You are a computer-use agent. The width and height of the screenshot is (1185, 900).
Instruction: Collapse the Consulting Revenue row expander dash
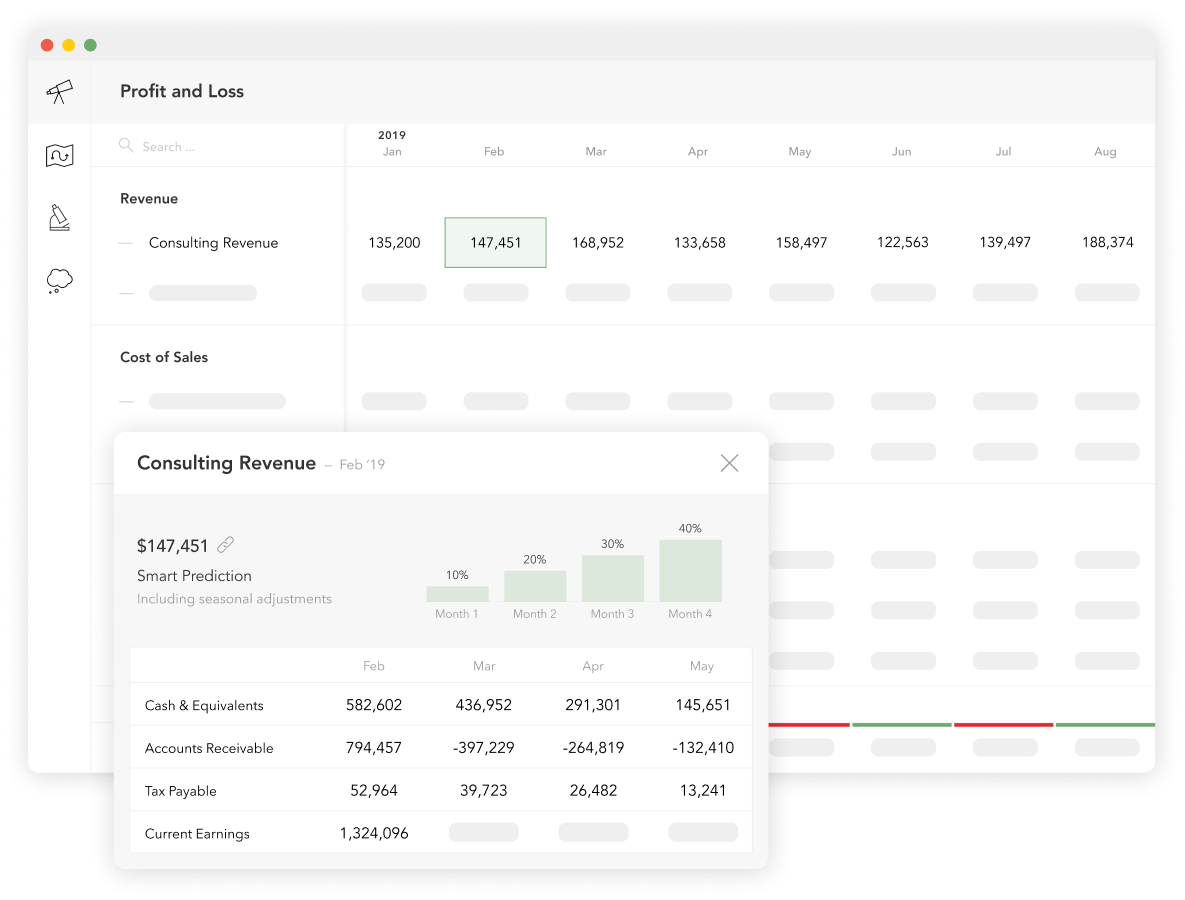(x=127, y=242)
